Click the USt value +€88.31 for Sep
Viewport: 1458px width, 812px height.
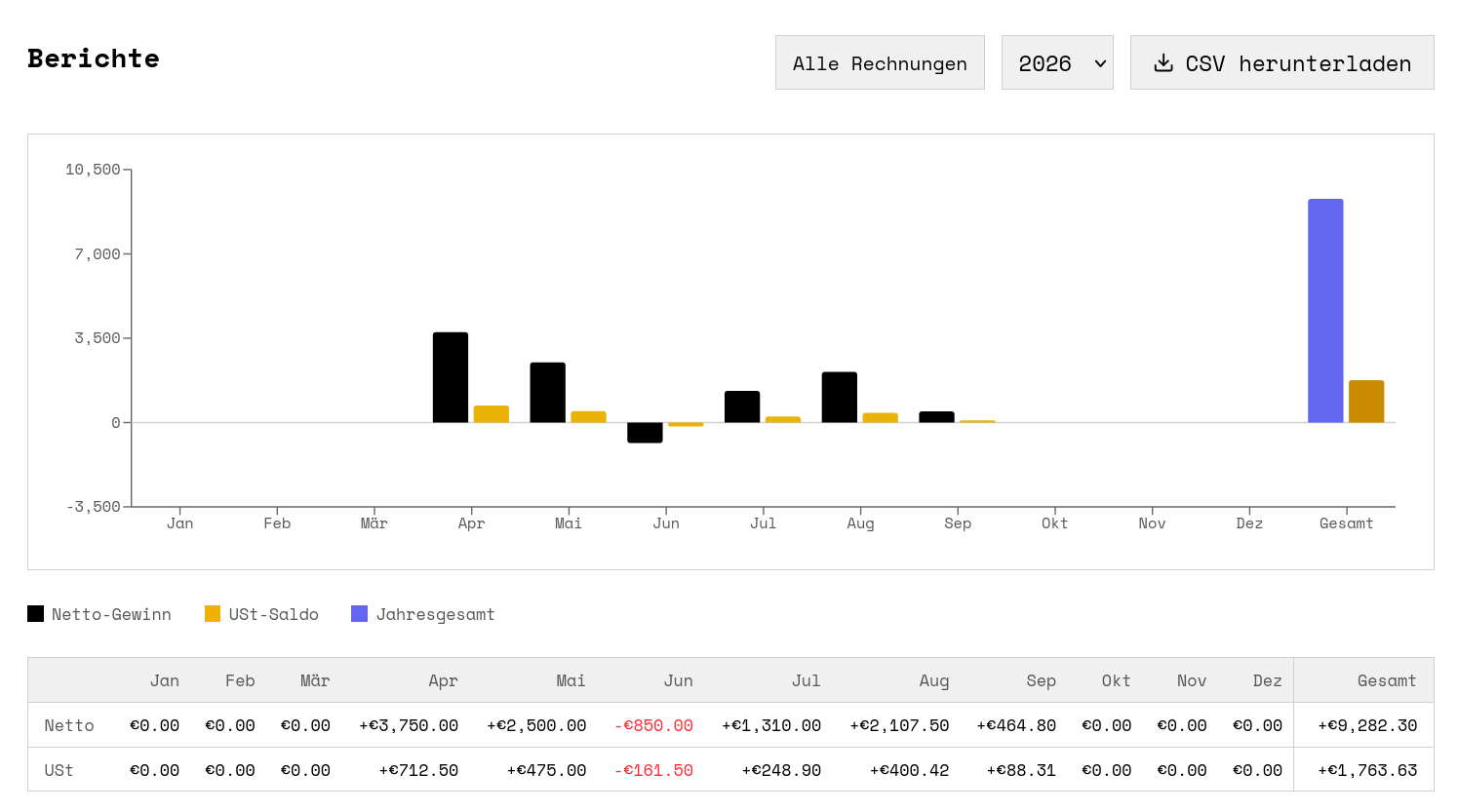pos(1021,770)
